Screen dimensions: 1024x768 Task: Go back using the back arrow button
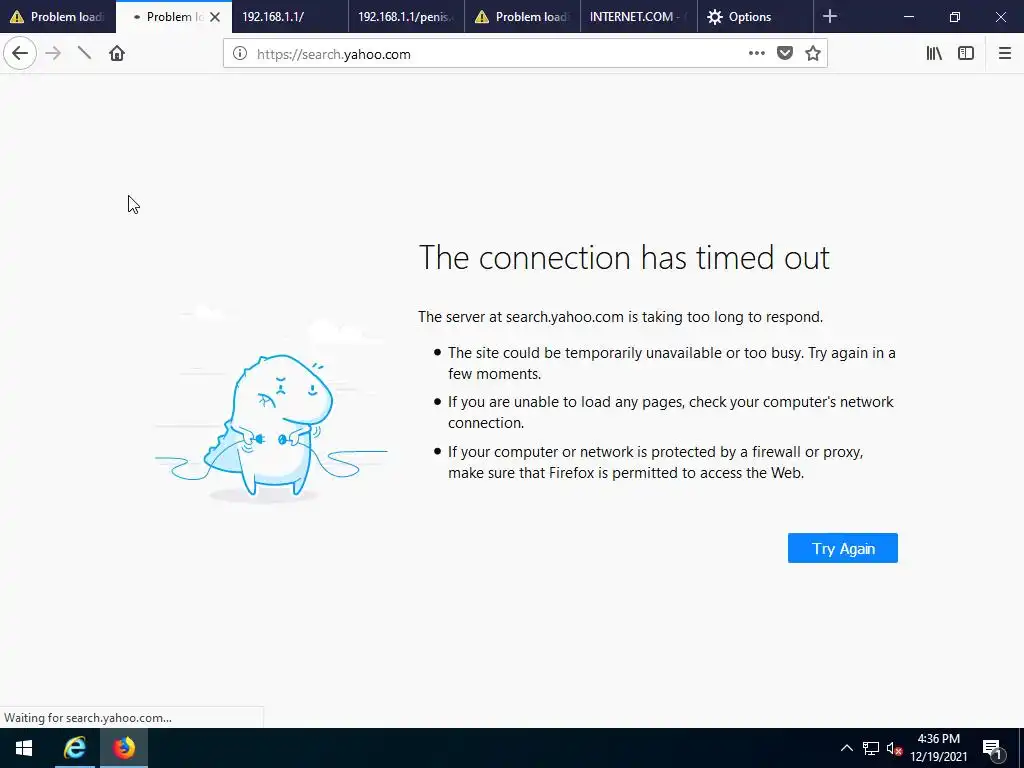click(20, 53)
